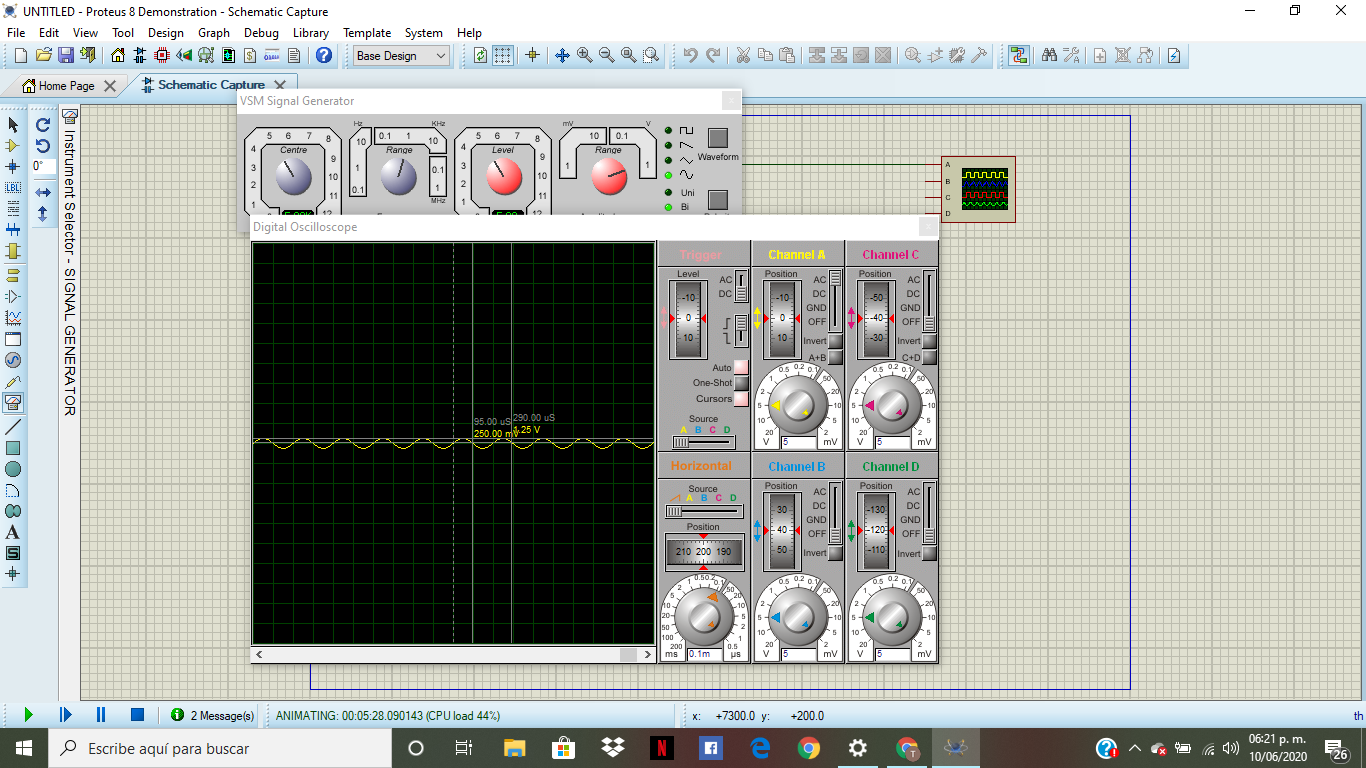Toggle the grid display icon

click(x=503, y=56)
